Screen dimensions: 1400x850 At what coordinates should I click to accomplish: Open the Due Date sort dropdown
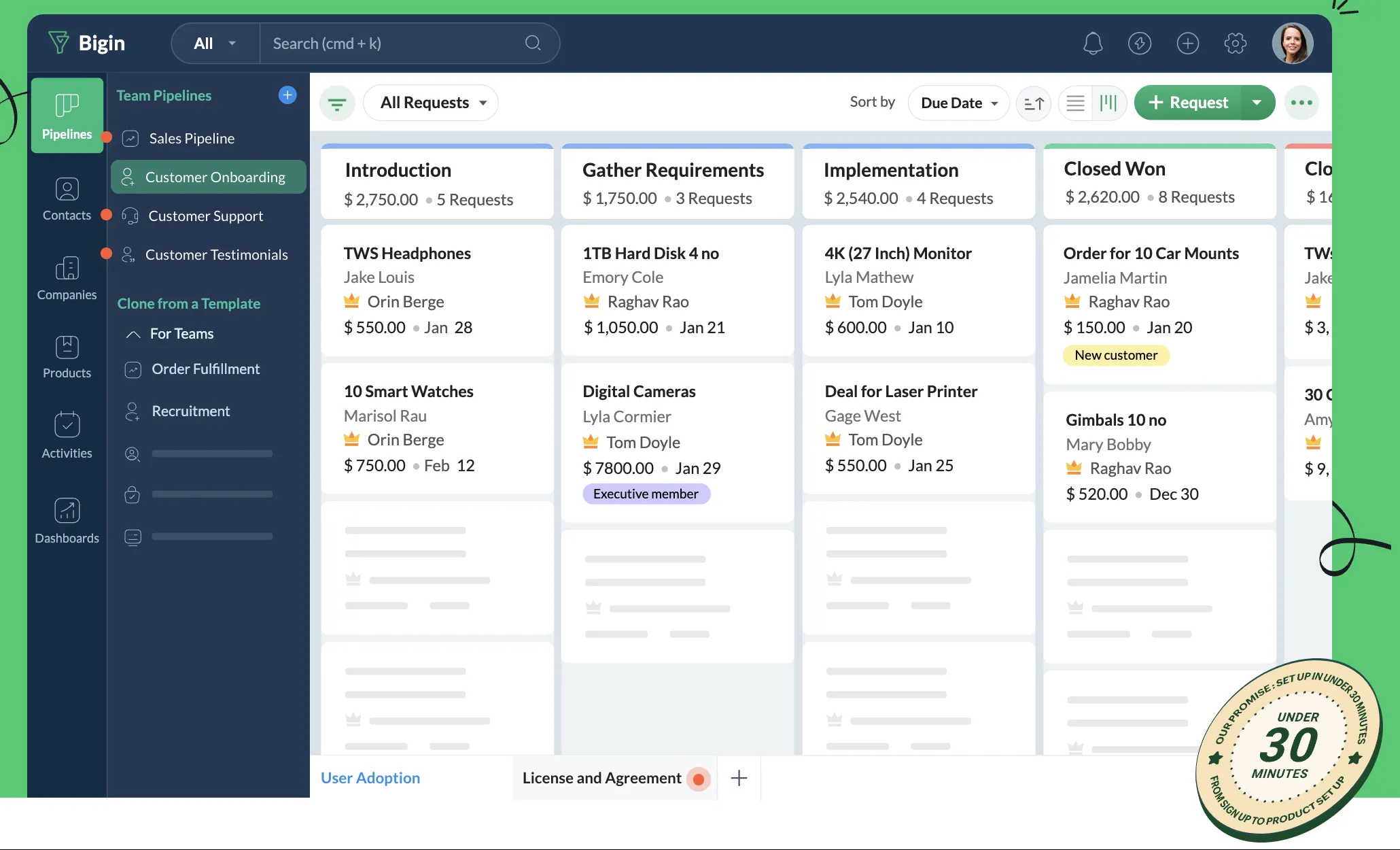pyautogui.click(x=958, y=103)
